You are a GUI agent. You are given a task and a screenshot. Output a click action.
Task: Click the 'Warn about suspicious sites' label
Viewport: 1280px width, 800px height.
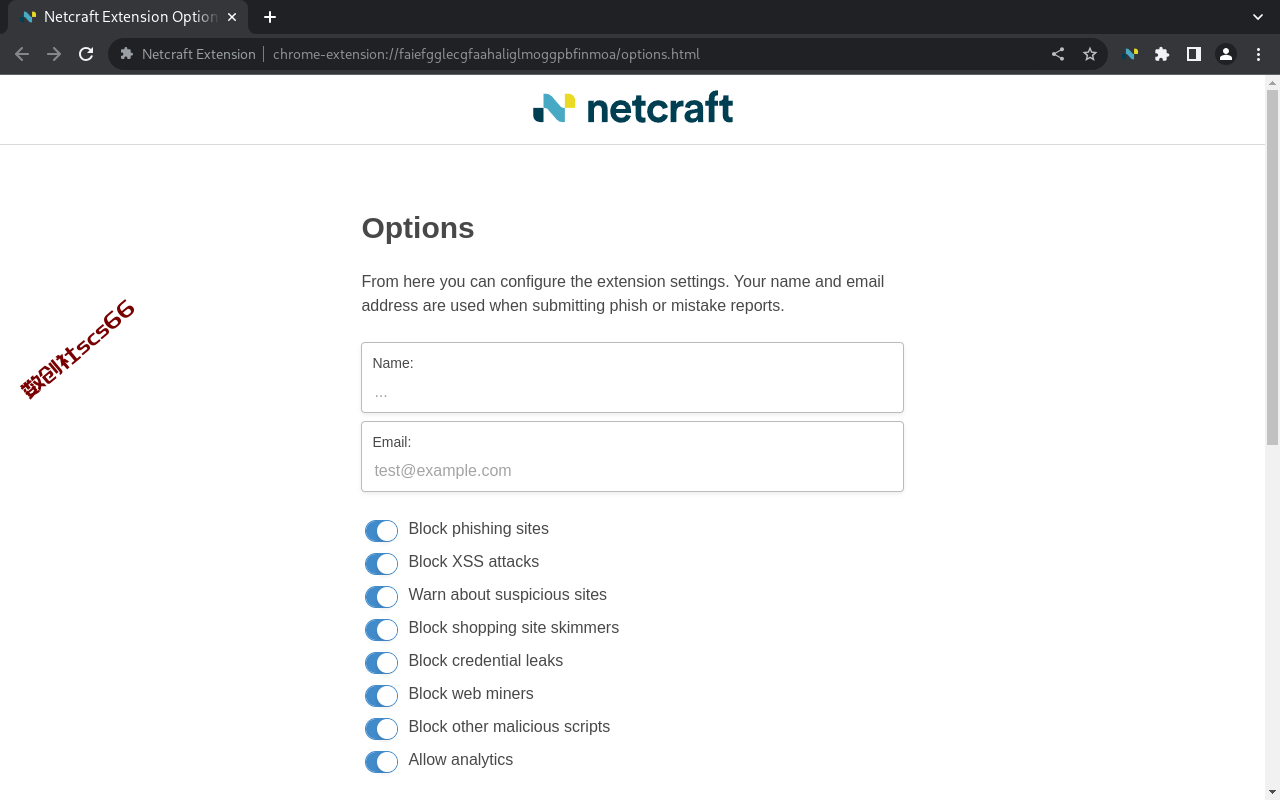coord(507,594)
